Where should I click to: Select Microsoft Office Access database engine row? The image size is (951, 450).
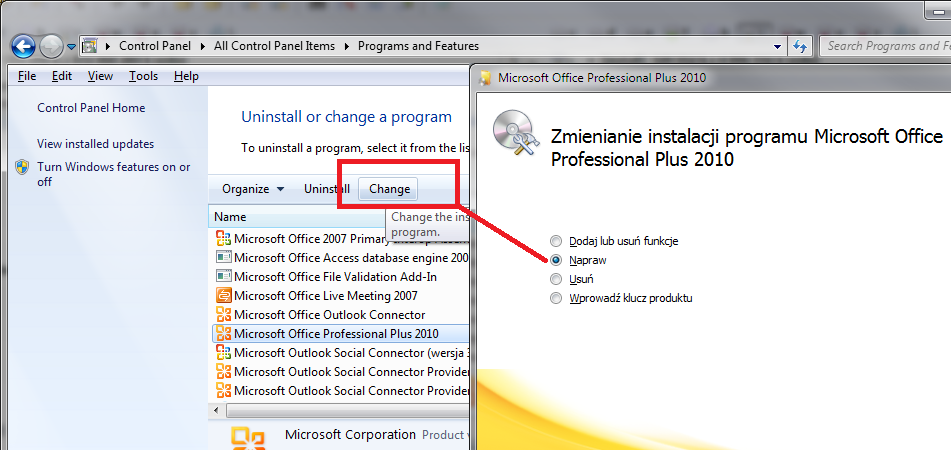click(341, 258)
